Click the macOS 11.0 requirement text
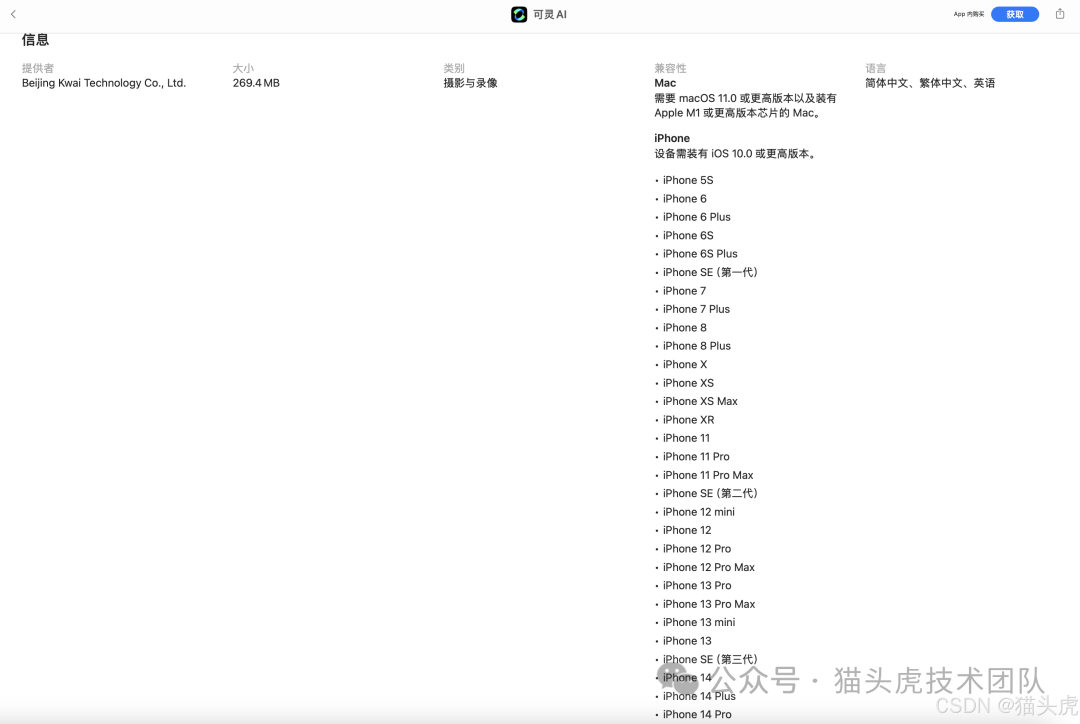Screen dimensions: 1080x724 pos(745,105)
